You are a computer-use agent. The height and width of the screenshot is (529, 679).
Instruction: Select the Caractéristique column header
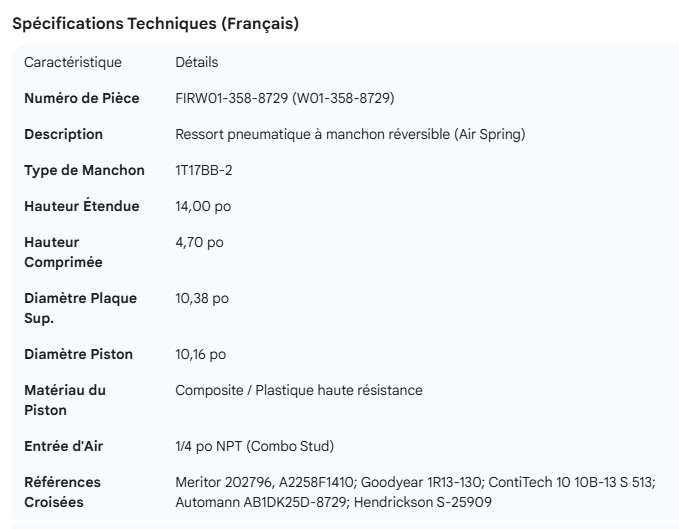73,63
